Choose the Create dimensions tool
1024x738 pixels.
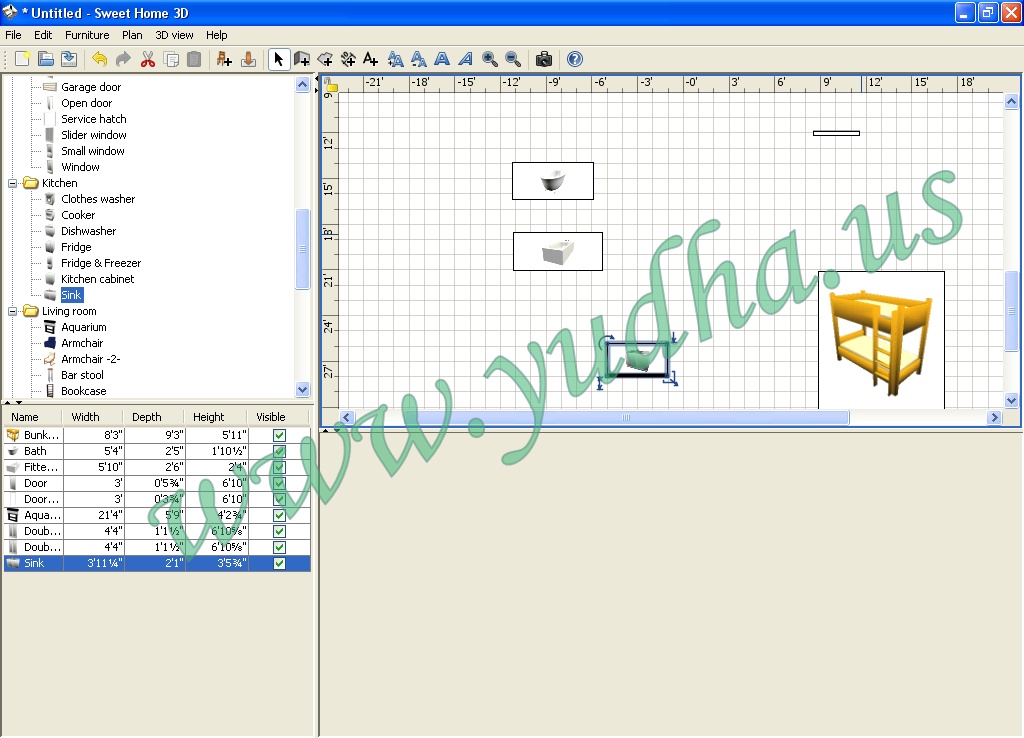[348, 59]
